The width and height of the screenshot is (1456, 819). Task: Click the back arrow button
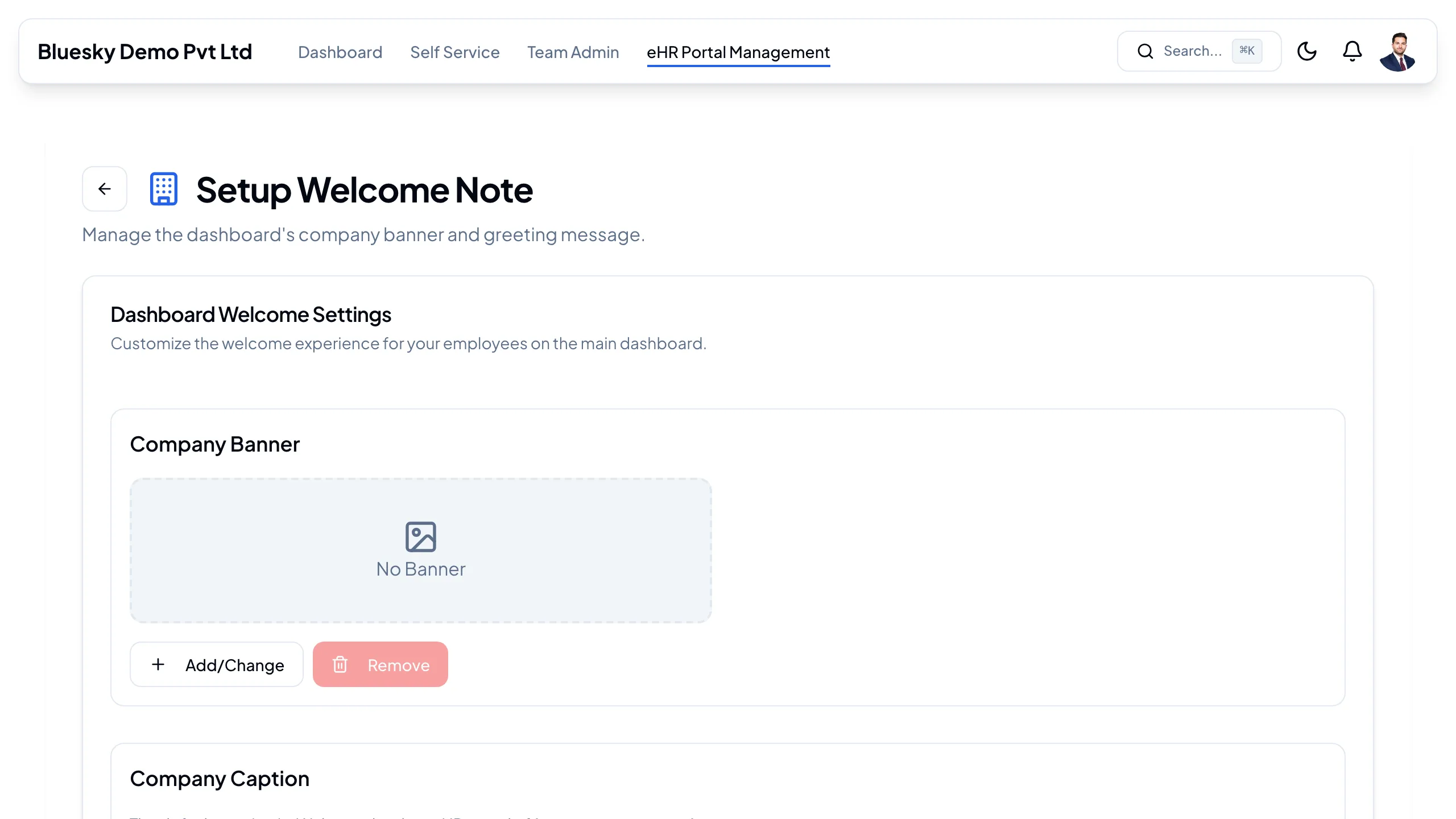click(x=105, y=189)
